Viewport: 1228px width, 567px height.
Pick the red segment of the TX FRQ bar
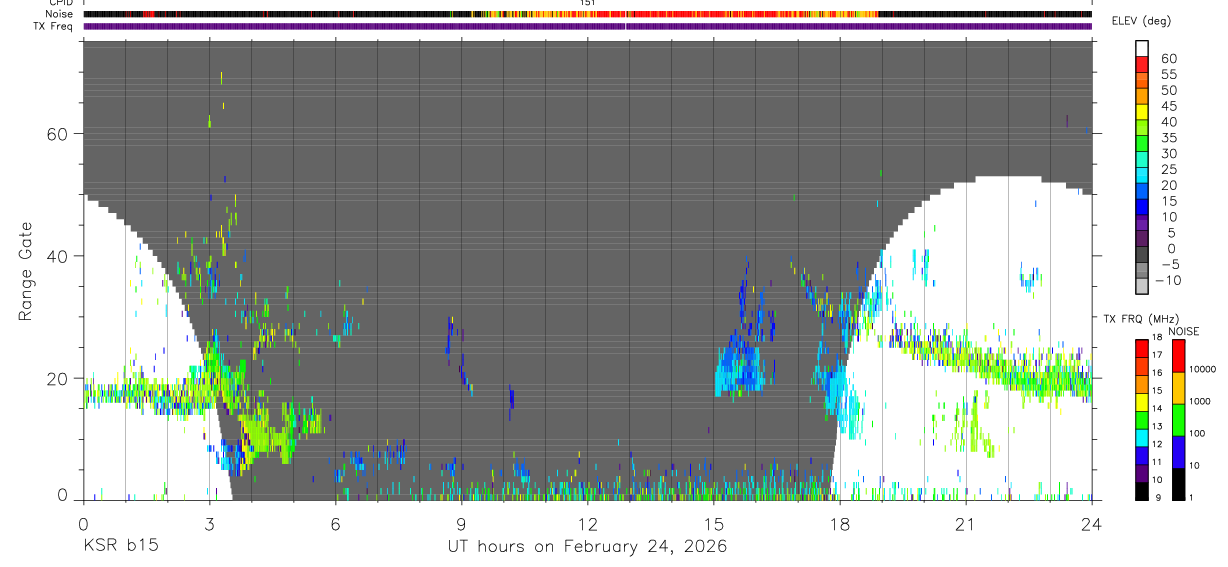[x=1140, y=349]
